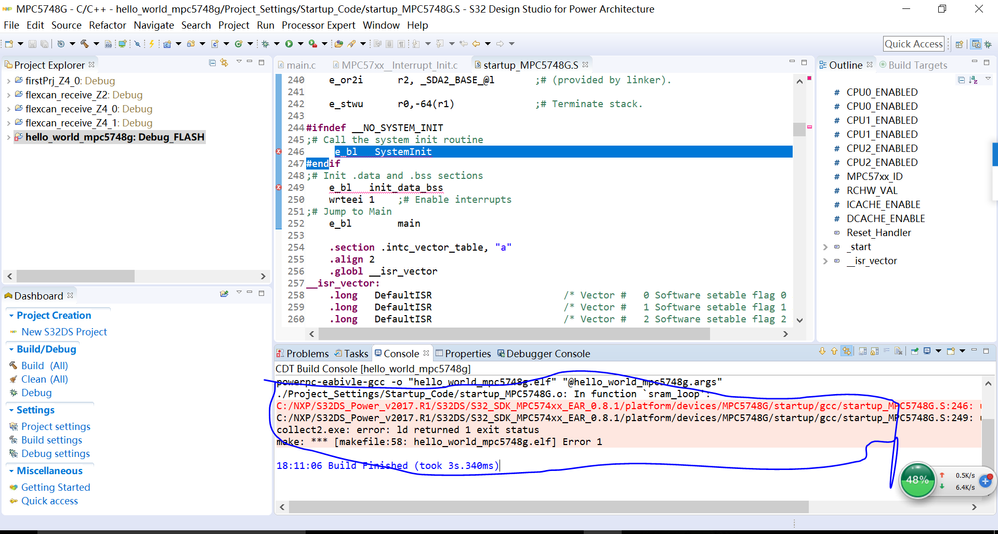Click the Previous Error up arrow in Console
Screen dimensions: 998x534
[834, 351]
